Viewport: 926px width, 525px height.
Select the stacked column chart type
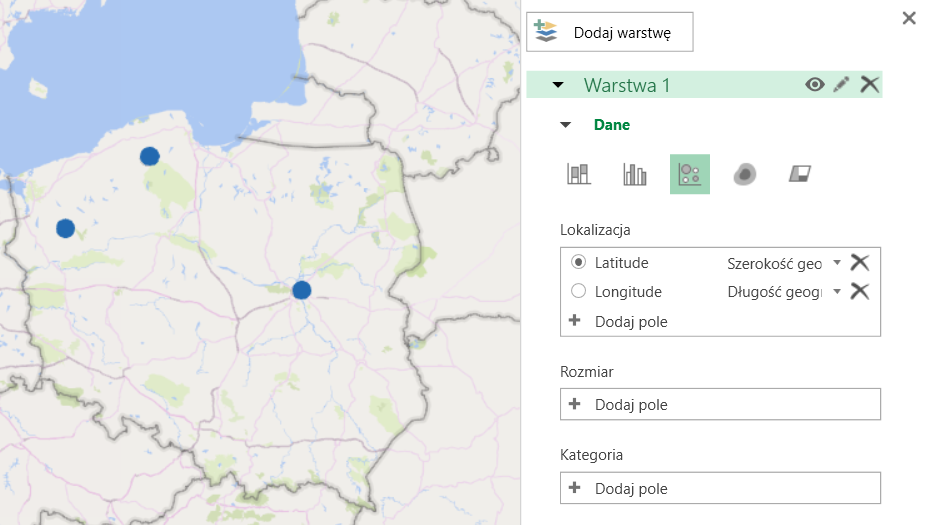pos(579,174)
